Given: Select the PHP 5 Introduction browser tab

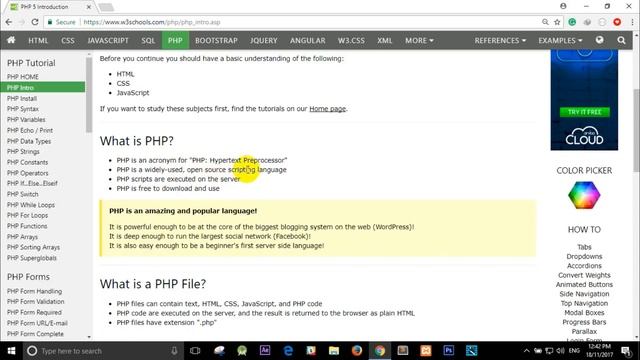Looking at the screenshot, I should [x=49, y=7].
